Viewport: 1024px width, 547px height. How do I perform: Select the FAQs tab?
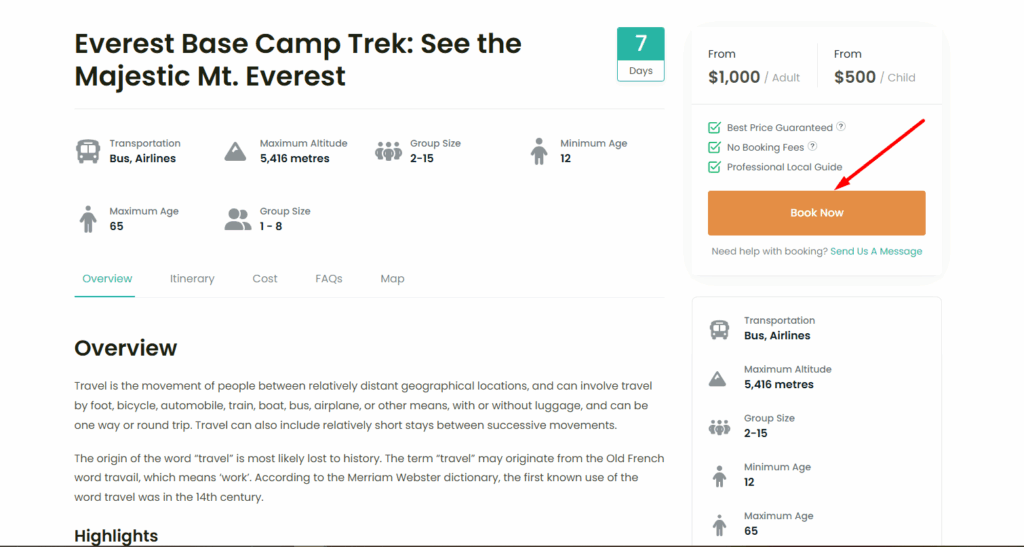coord(329,279)
